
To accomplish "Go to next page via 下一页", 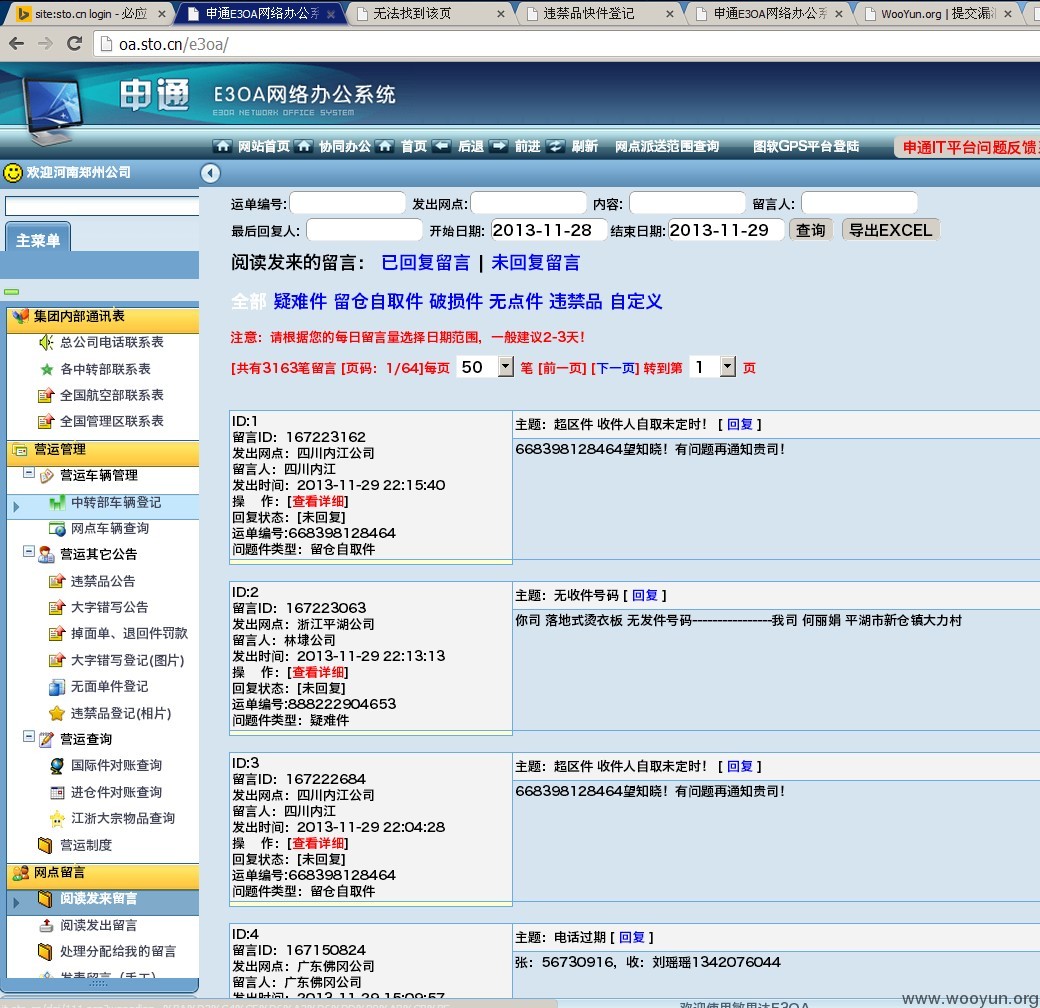I will (616, 368).
